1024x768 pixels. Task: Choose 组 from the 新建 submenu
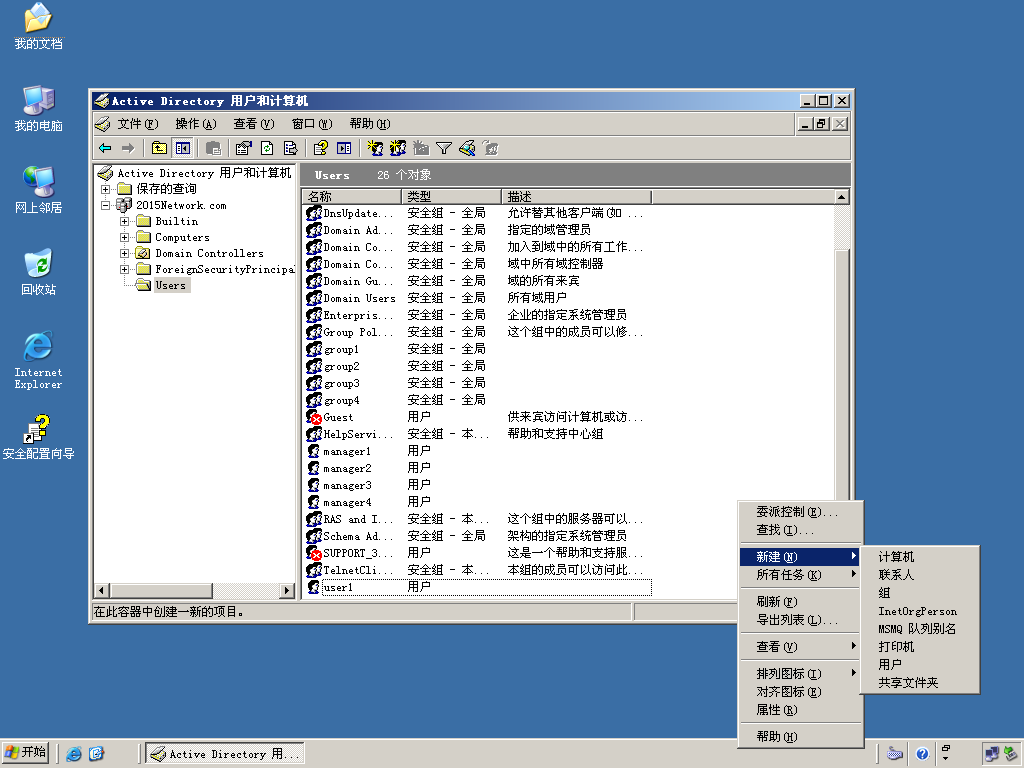920,593
